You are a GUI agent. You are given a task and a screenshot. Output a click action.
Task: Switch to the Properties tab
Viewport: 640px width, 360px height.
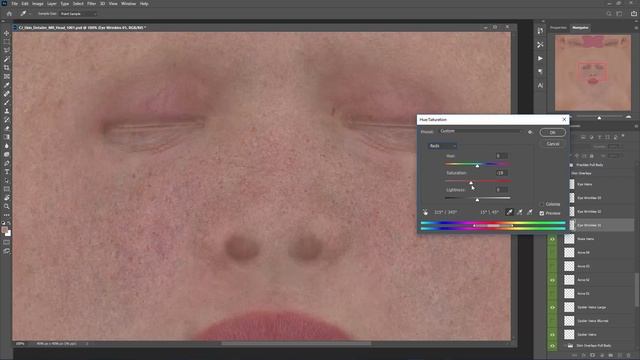pos(558,28)
